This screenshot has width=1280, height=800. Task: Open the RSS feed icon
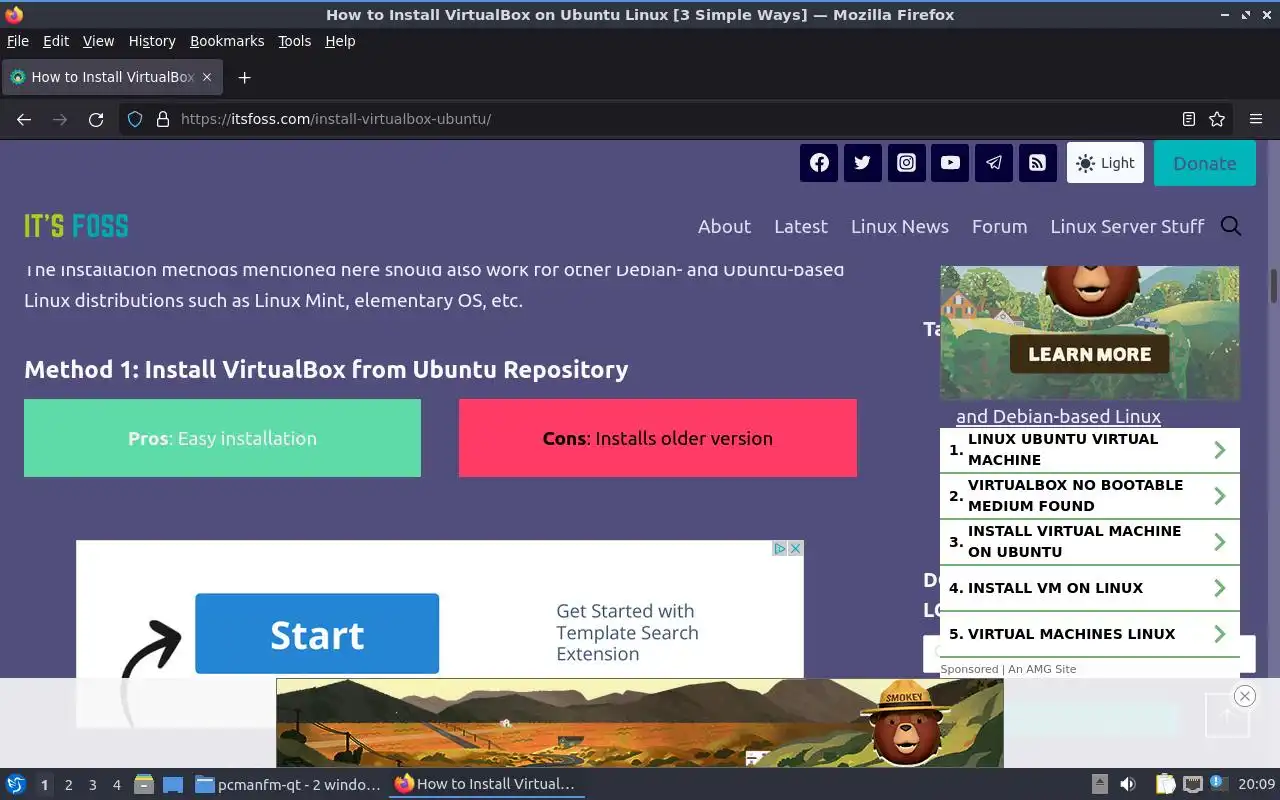1038,163
